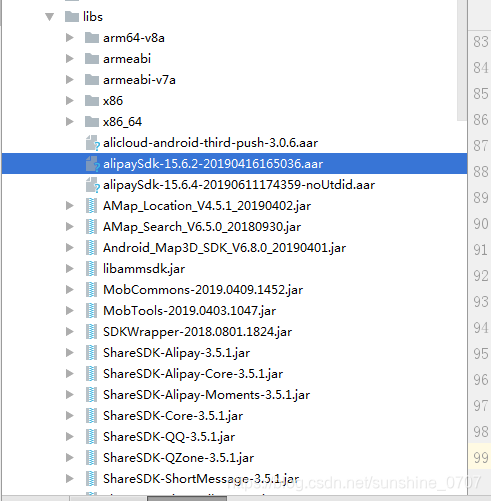The image size is (491, 501).
Task: Expand ShareSDK-Alipay-Core jar arrow
Action: point(69,374)
